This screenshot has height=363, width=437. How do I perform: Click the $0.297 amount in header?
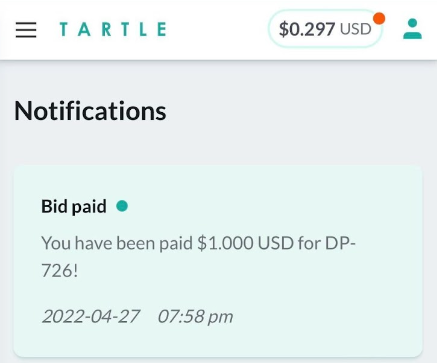(x=307, y=29)
